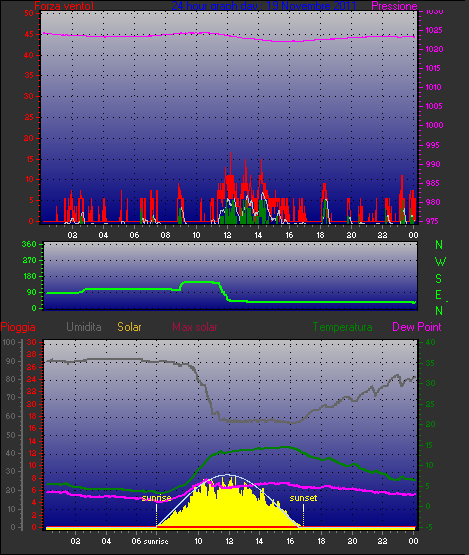Select the 40 value on the wind speed axis
This screenshot has height=555, width=469.
point(29,55)
